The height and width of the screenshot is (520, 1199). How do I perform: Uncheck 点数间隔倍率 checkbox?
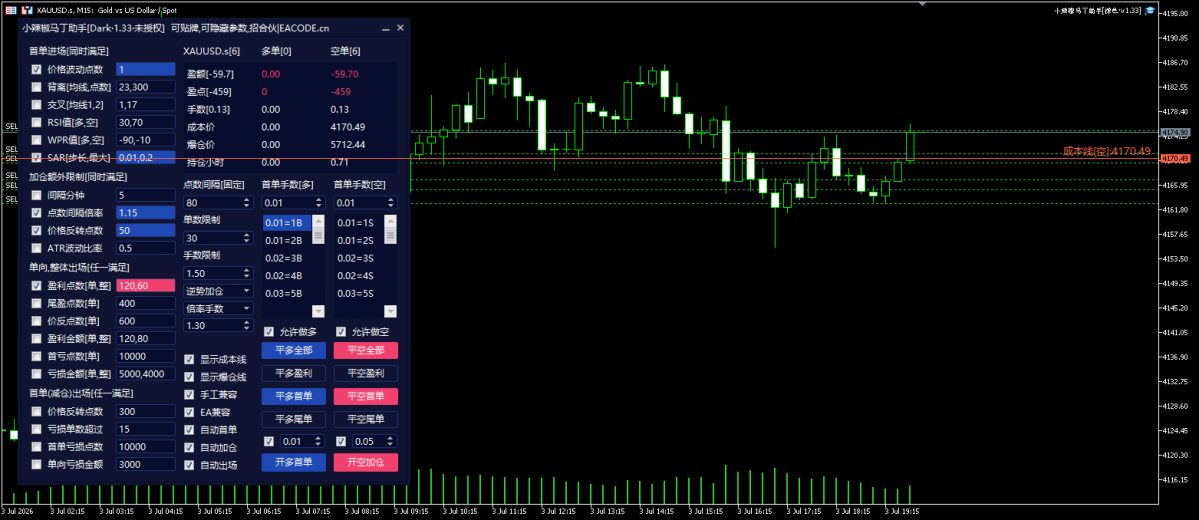point(36,213)
